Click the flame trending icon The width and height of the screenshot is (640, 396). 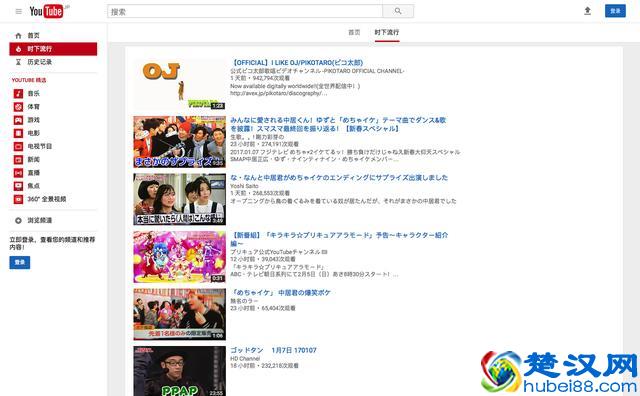[18, 49]
